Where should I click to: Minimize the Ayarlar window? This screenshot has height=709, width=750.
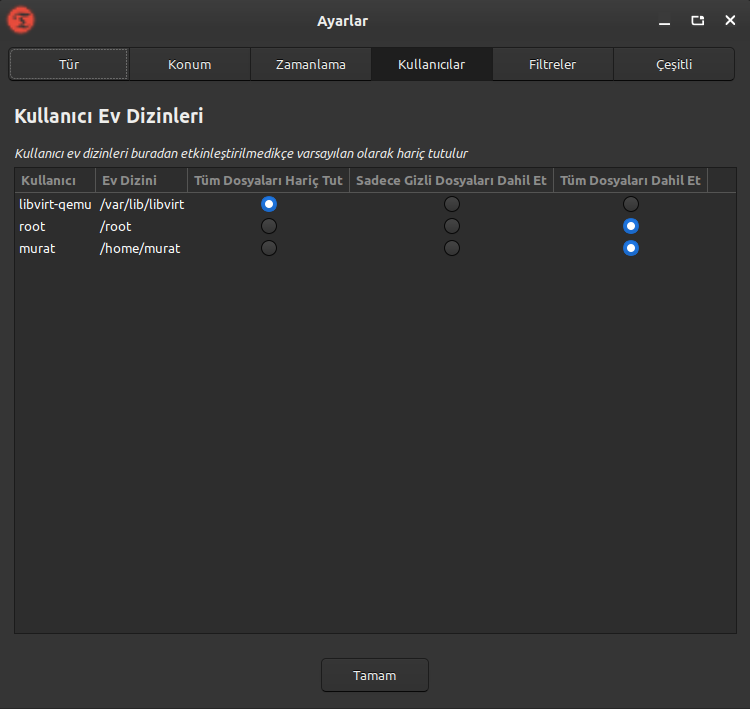(x=665, y=21)
